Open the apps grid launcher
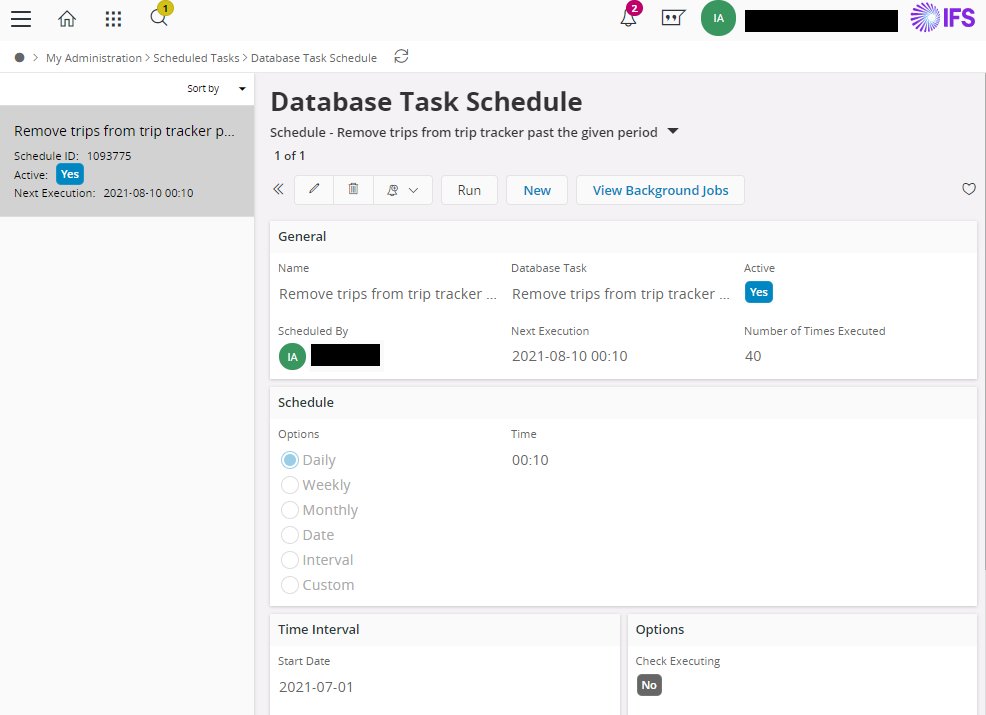The image size is (986, 715). pyautogui.click(x=113, y=19)
